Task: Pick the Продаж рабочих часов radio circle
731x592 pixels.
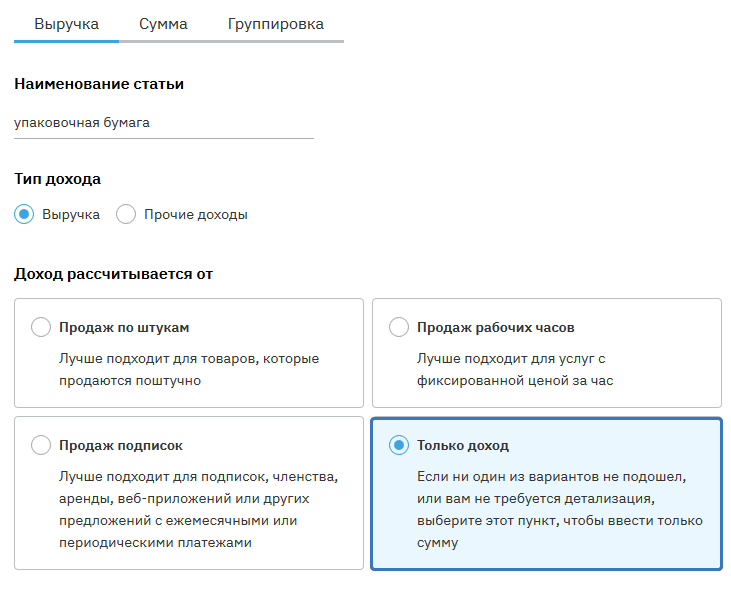Action: (399, 327)
